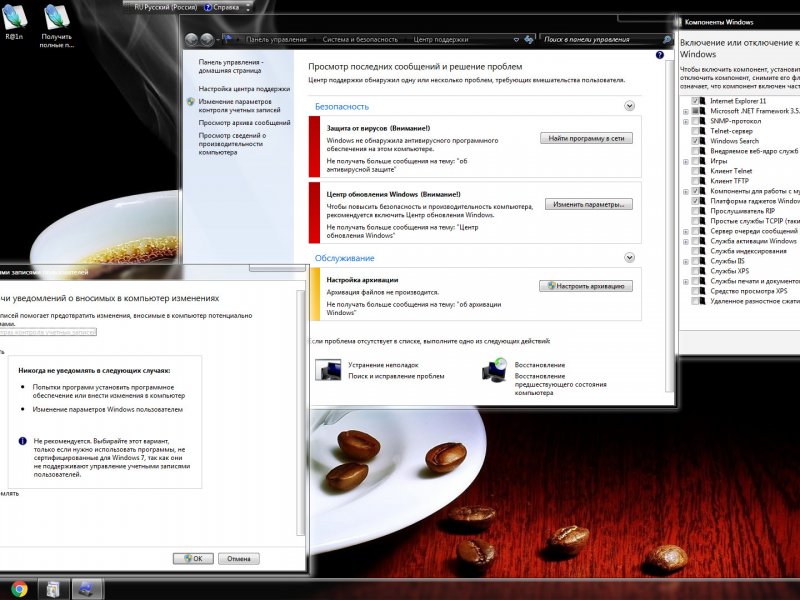Enable the Клиент TFTP checkbox
The width and height of the screenshot is (800, 600).
click(x=695, y=181)
